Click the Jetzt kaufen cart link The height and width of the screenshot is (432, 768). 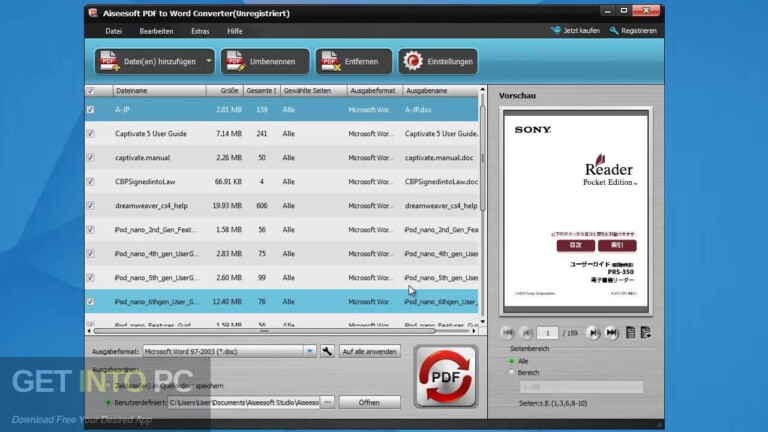576,30
